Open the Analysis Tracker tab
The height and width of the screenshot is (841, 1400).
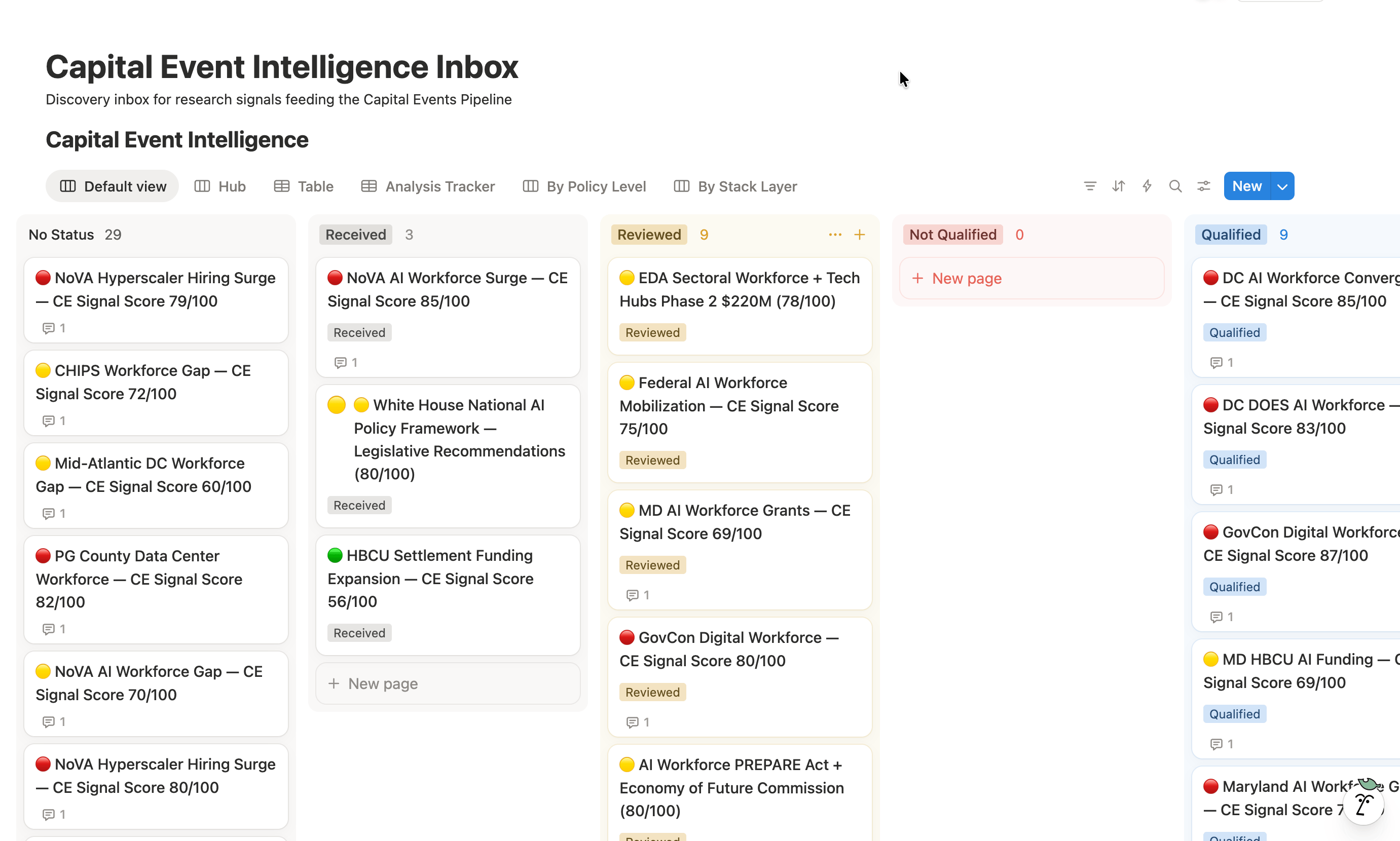pyautogui.click(x=428, y=186)
